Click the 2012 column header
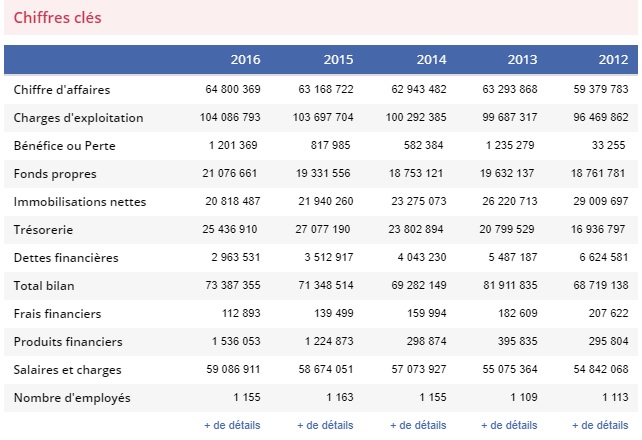The image size is (642, 440). click(x=613, y=59)
